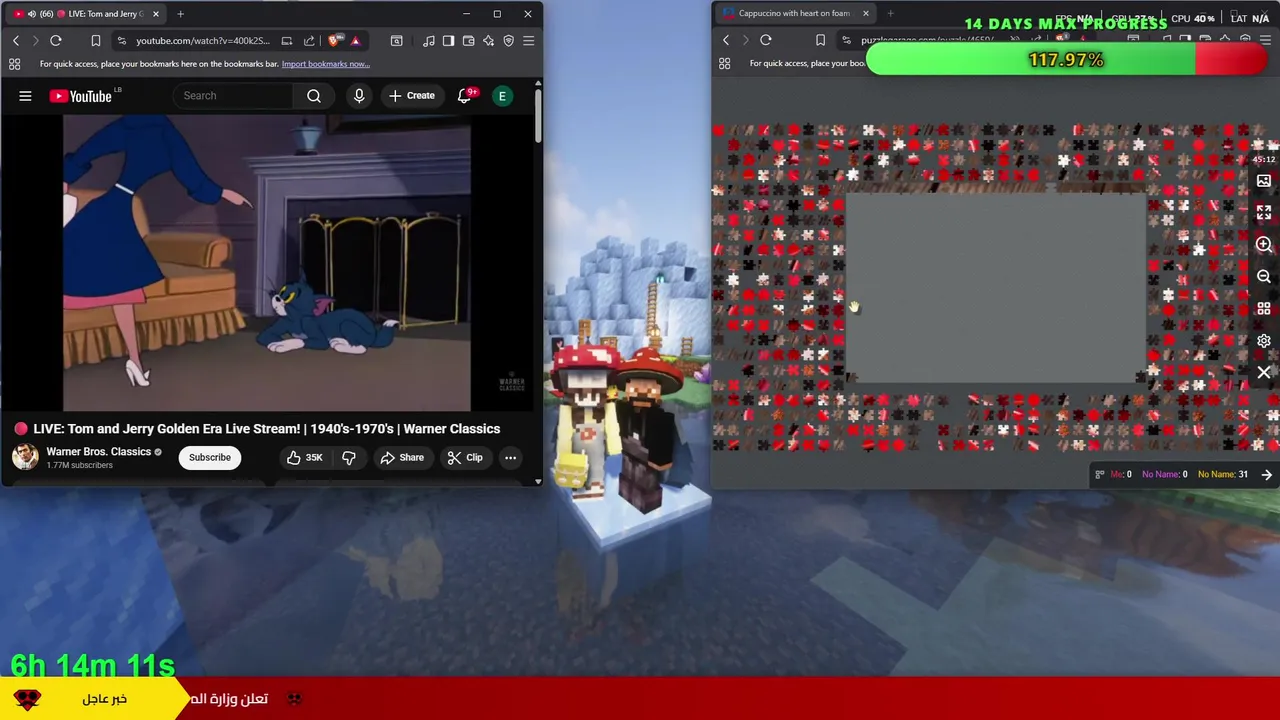Show puzzle preview image icon
The image size is (1280, 720).
[1264, 181]
